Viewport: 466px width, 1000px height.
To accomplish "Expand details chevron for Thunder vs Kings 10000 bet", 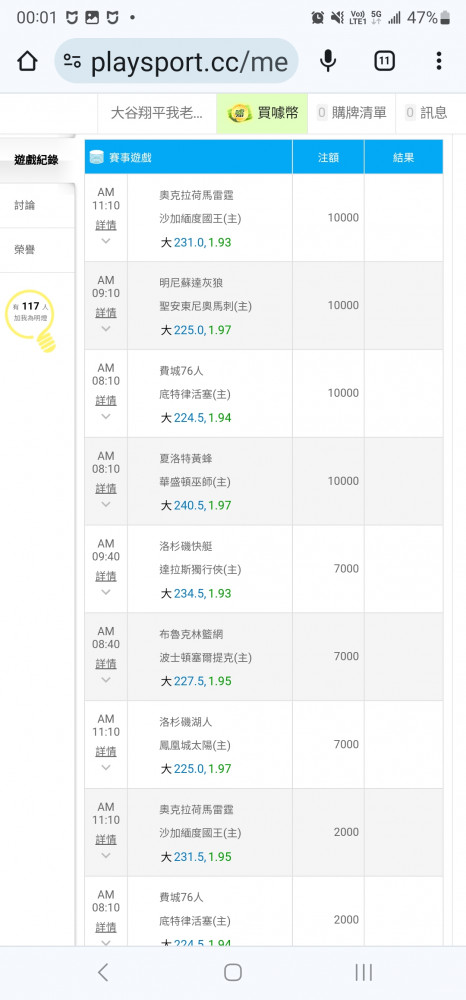I will pyautogui.click(x=106, y=241).
